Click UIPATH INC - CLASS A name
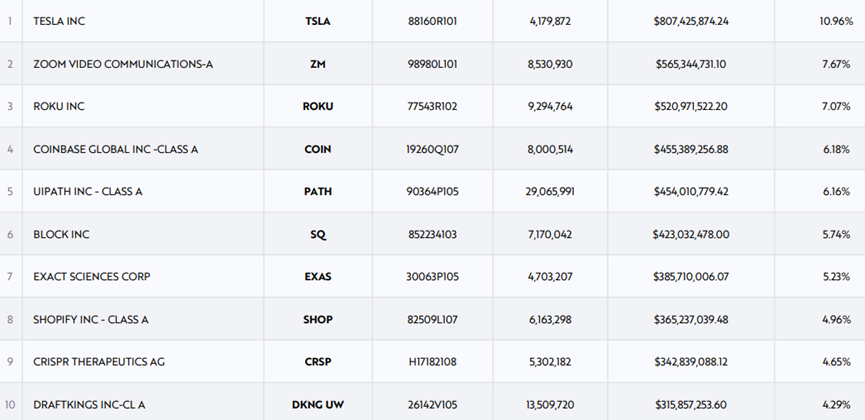This screenshot has height=420, width=865. (88, 192)
